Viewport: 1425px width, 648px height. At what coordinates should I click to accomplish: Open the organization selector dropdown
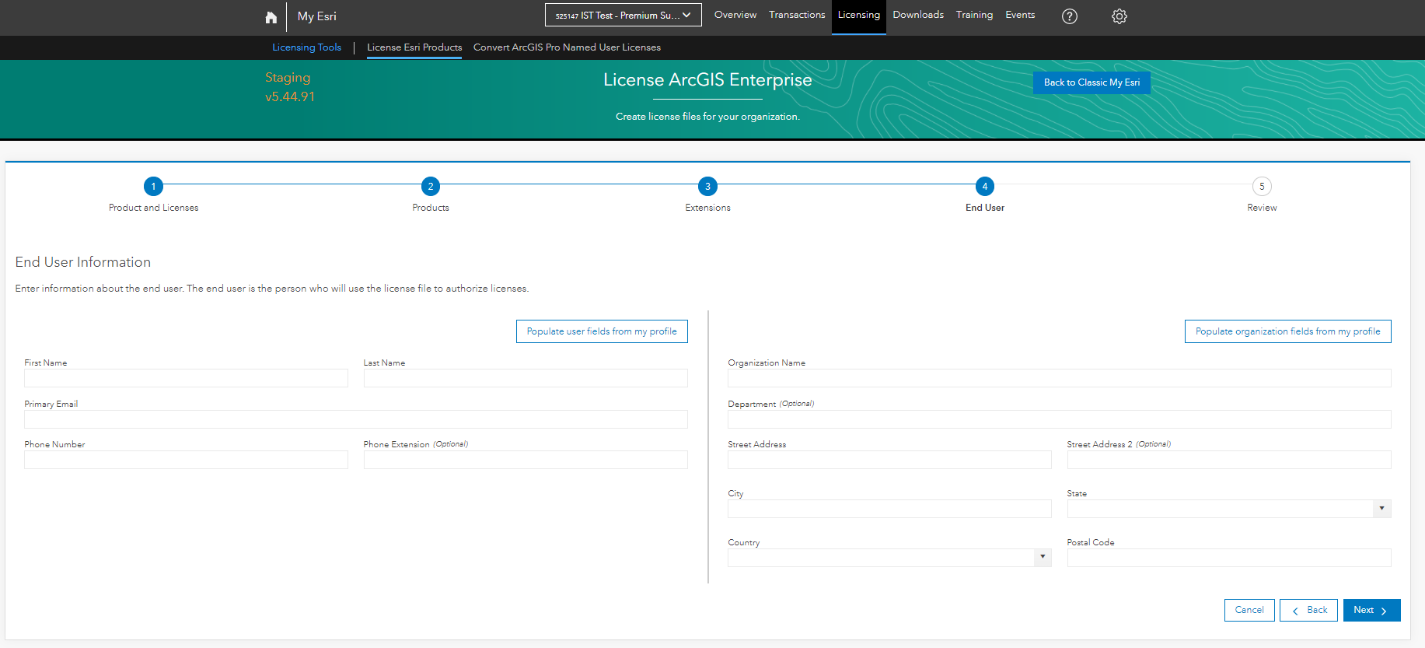(x=623, y=15)
